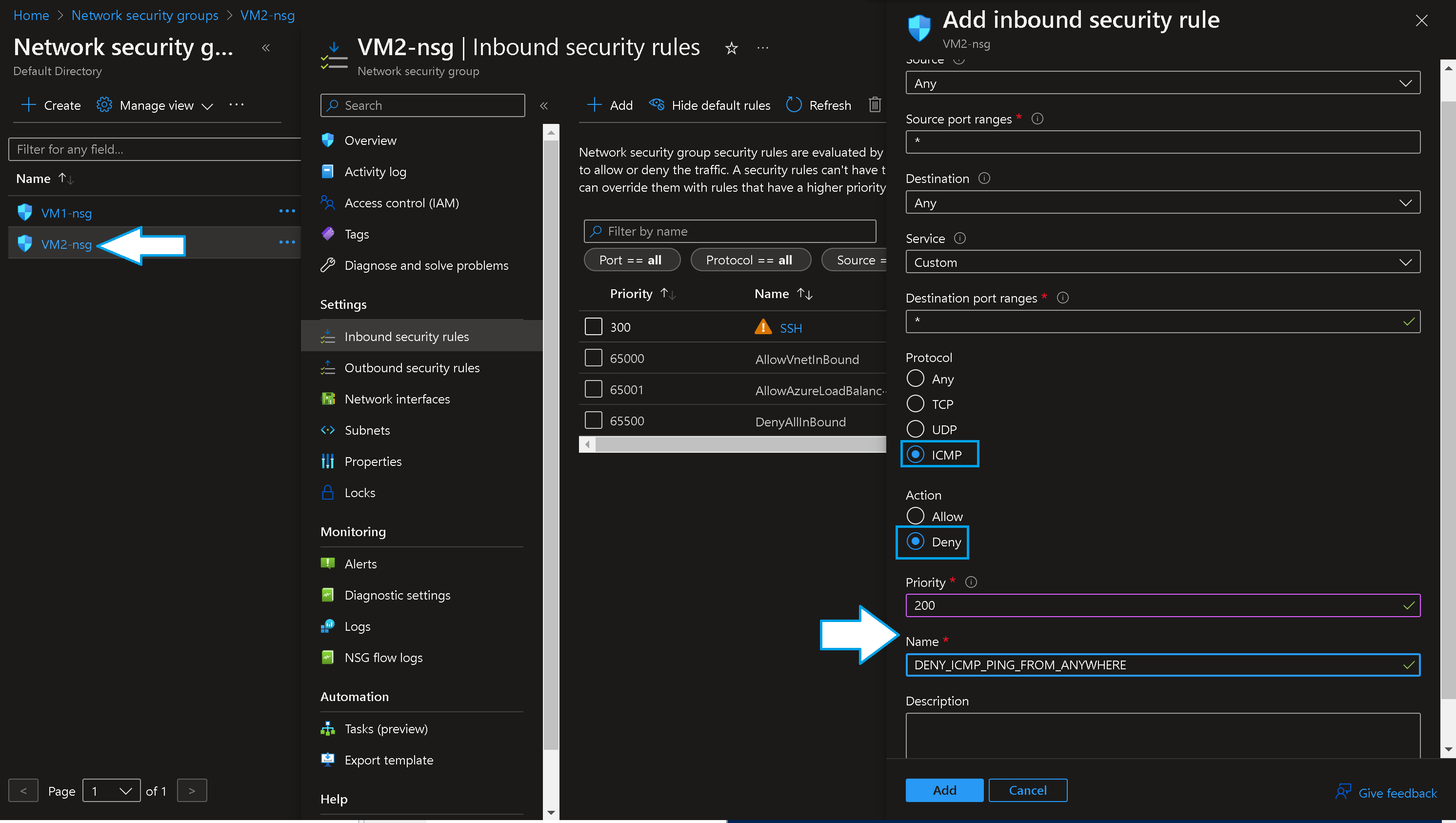Open the Page number dropdown
1456x823 pixels.
[x=111, y=791]
